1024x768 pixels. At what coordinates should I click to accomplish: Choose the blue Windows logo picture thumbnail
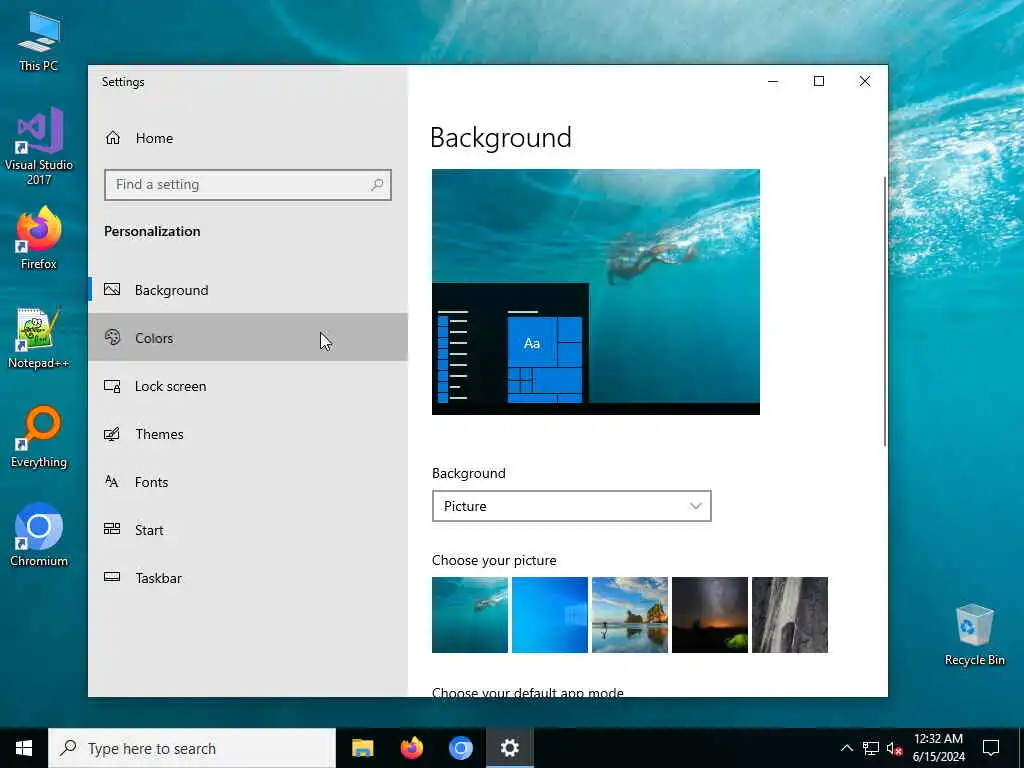(x=550, y=615)
